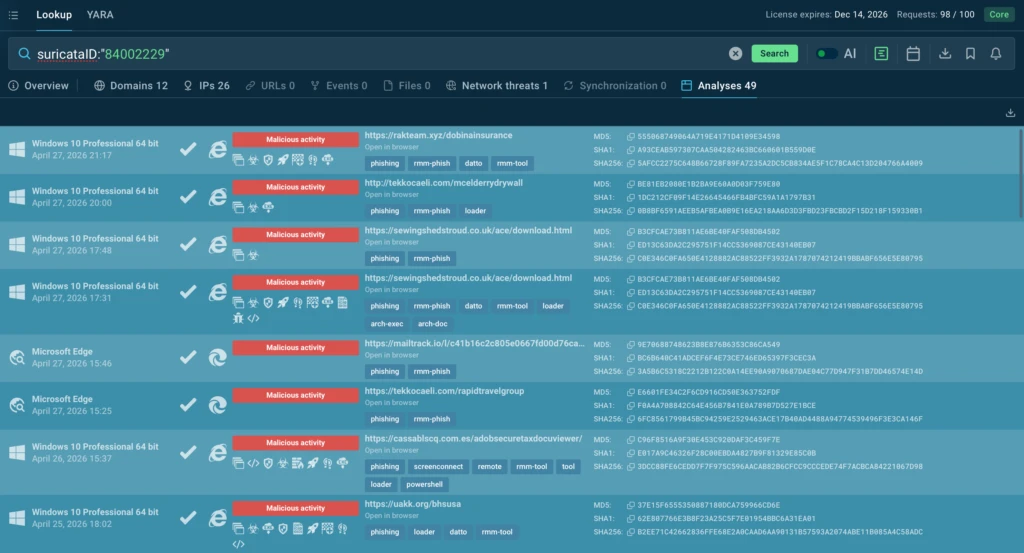Screen dimensions: 1024x553
Task: Select the datto tag in rakteam.xyz row
Action: pyautogui.click(x=473, y=163)
